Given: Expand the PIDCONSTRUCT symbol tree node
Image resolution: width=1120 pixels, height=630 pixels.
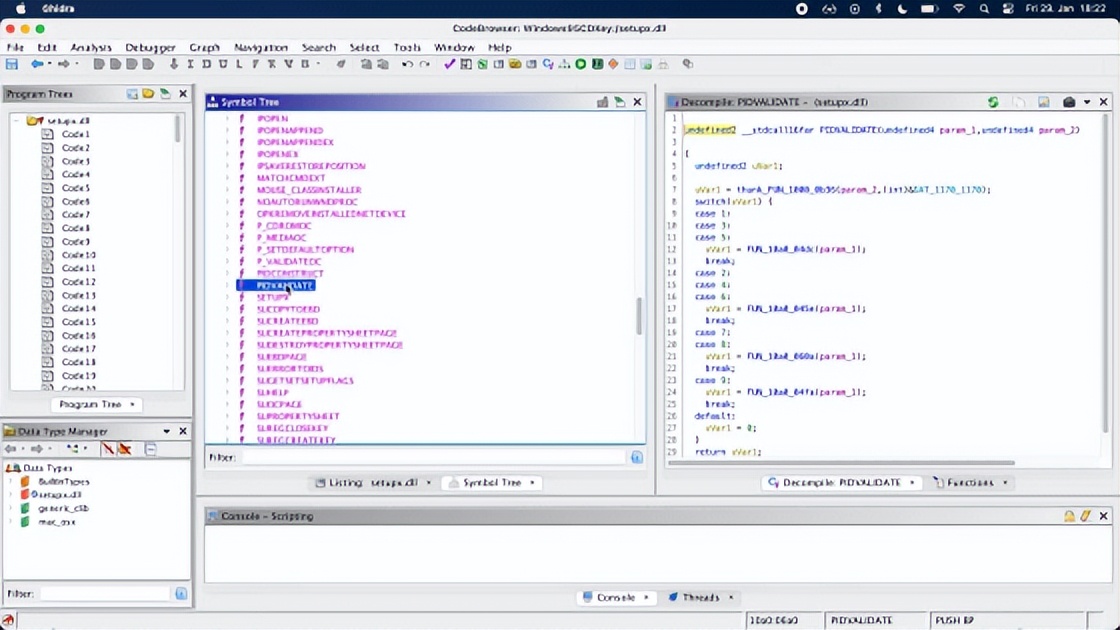Looking at the screenshot, I should point(228,273).
